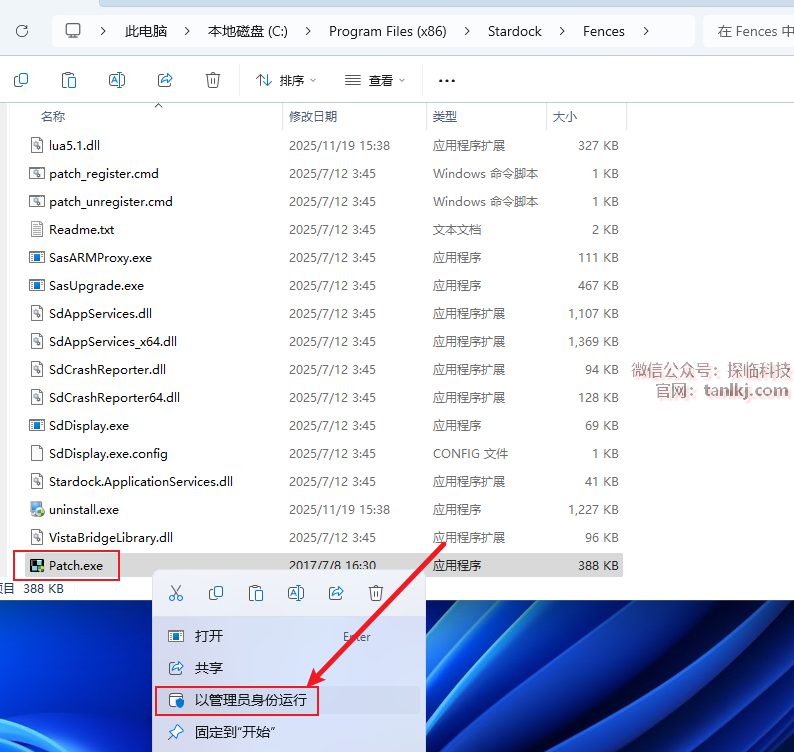The image size is (794, 752).
Task: Open the more options ellipsis menu
Action: (447, 80)
